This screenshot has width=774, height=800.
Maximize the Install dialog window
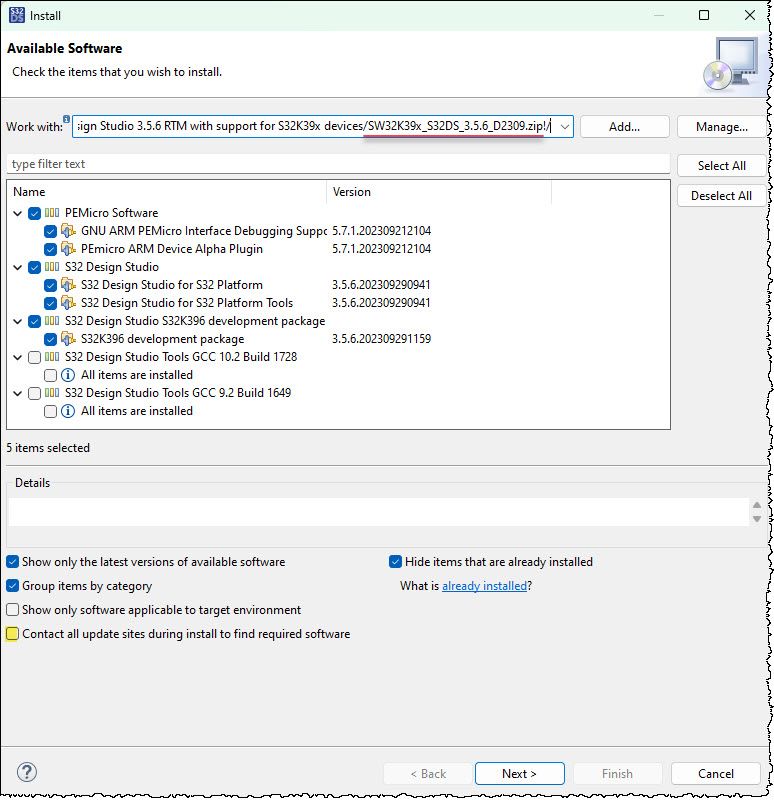click(x=704, y=15)
